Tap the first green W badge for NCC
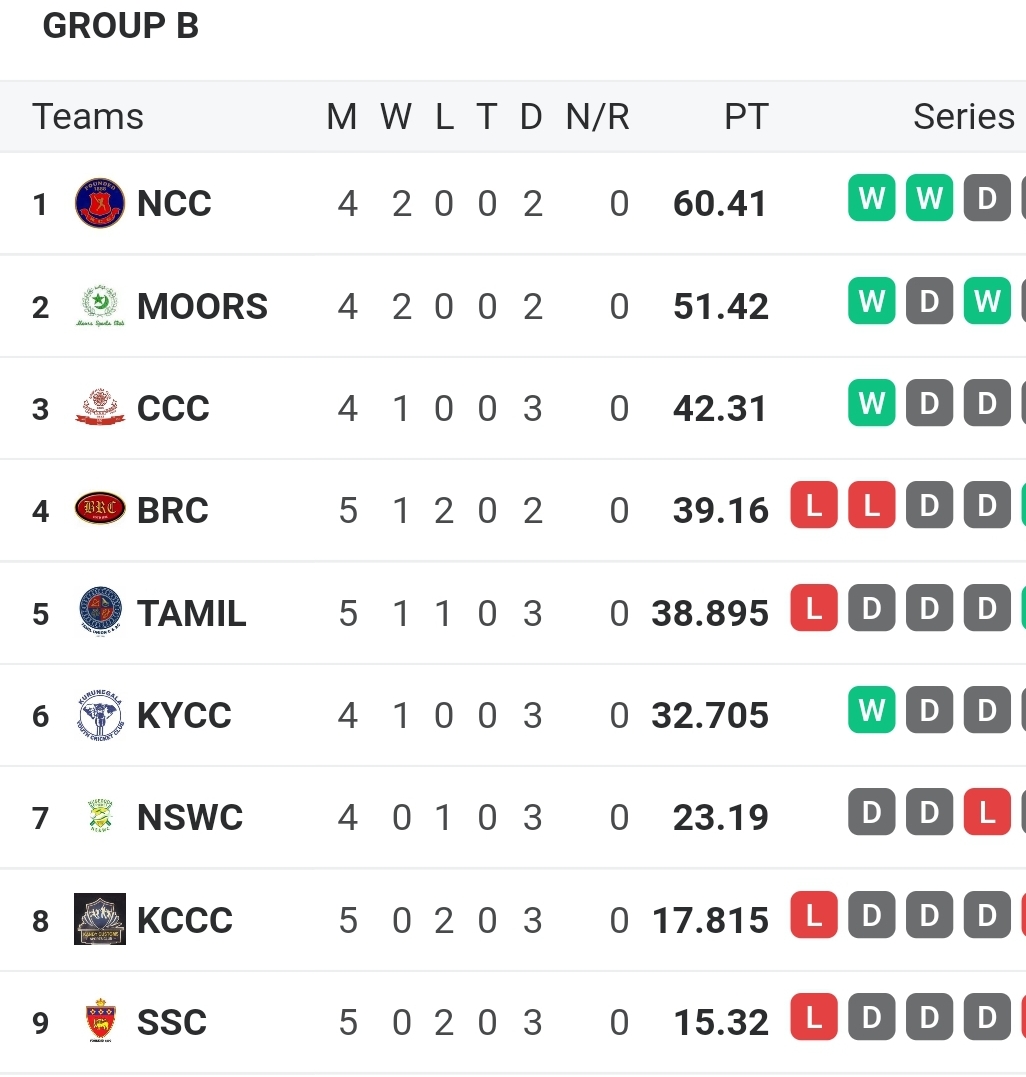This screenshot has height=1077, width=1026. click(x=871, y=198)
